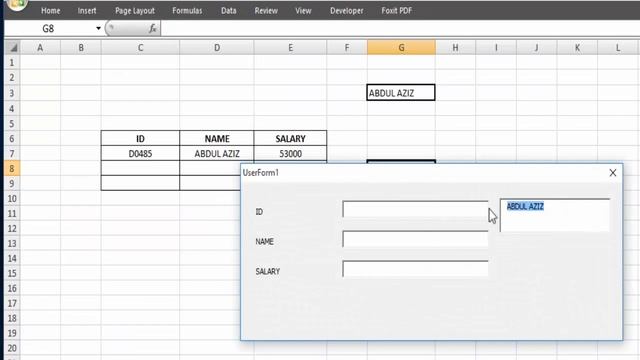Click the cell containing D0485
This screenshot has width=640, height=360.
click(140, 153)
